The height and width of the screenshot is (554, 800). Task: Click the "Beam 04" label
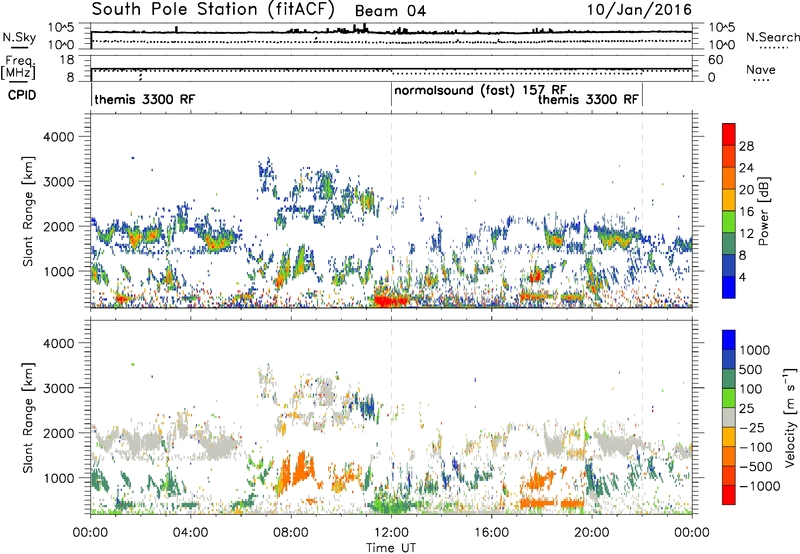(390, 11)
